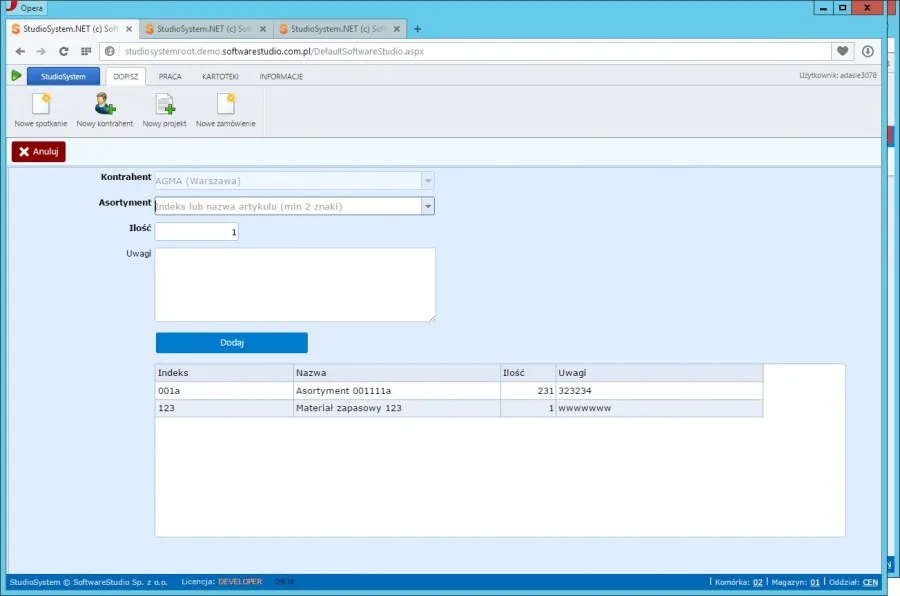Click the Komórka 02 status link
900x596 pixels.
[758, 582]
